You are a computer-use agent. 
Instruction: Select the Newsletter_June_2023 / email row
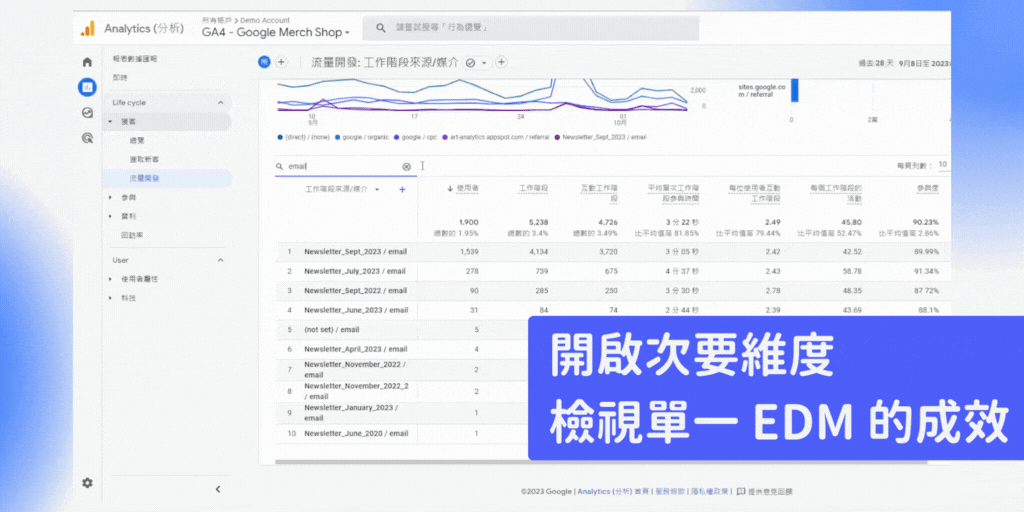point(613,310)
